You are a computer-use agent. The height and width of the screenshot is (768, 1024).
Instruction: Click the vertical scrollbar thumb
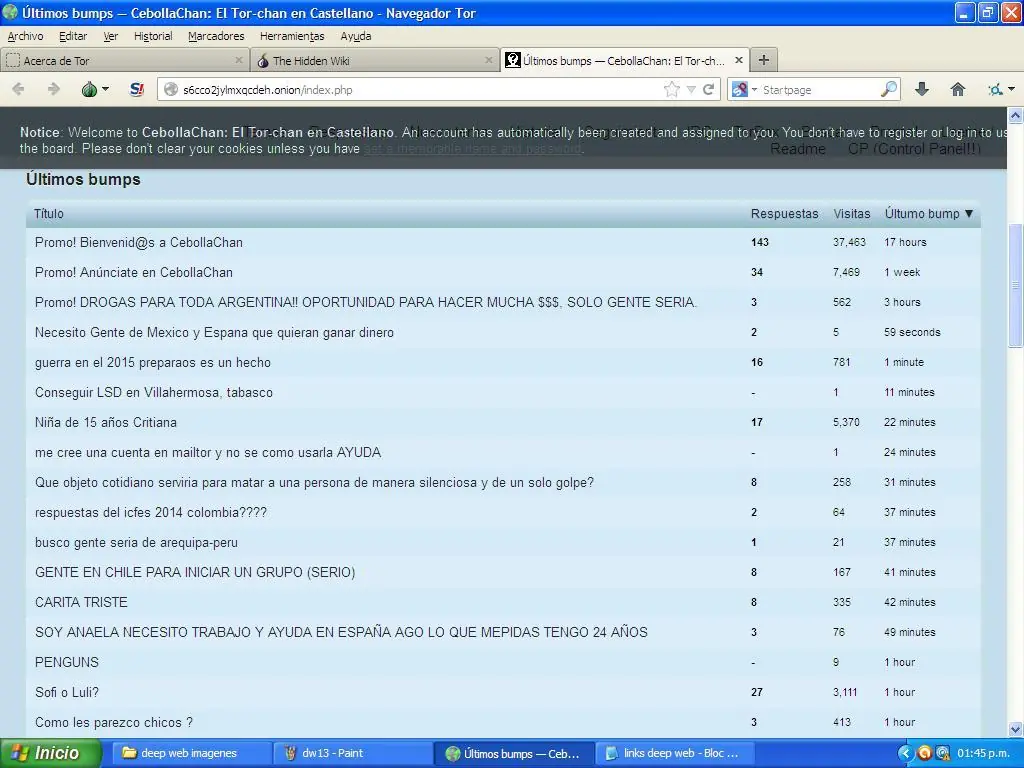click(1016, 286)
